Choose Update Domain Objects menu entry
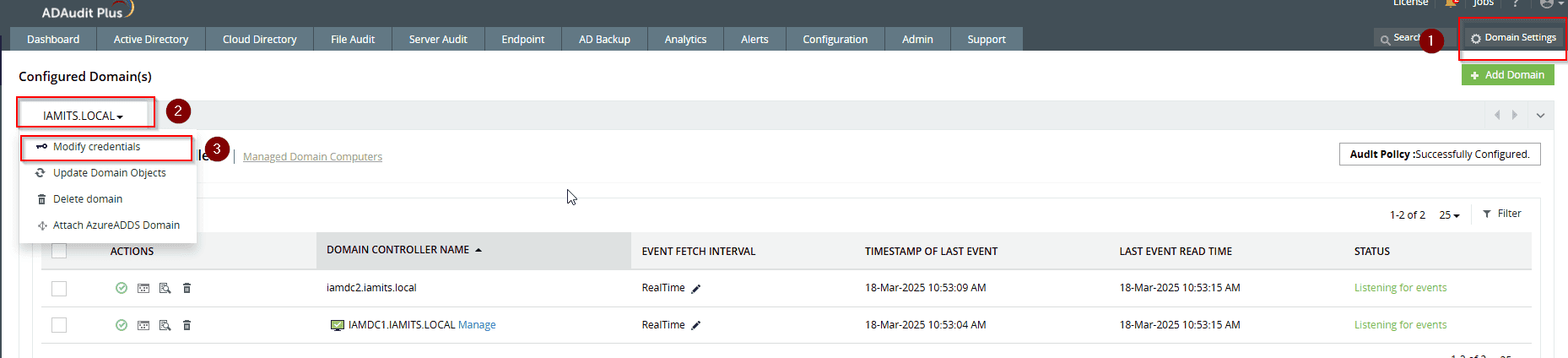Viewport: 1568px width, 358px height. point(109,173)
